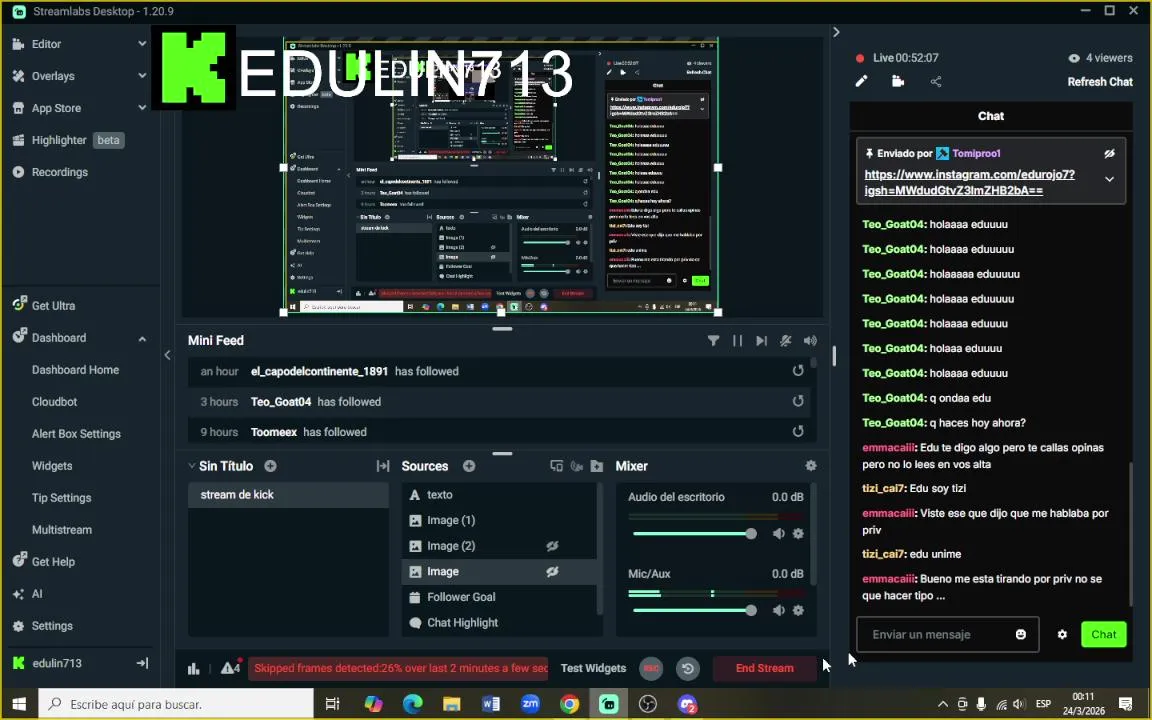Open Widgets sidebar entry
The width and height of the screenshot is (1152, 720).
(x=51, y=466)
